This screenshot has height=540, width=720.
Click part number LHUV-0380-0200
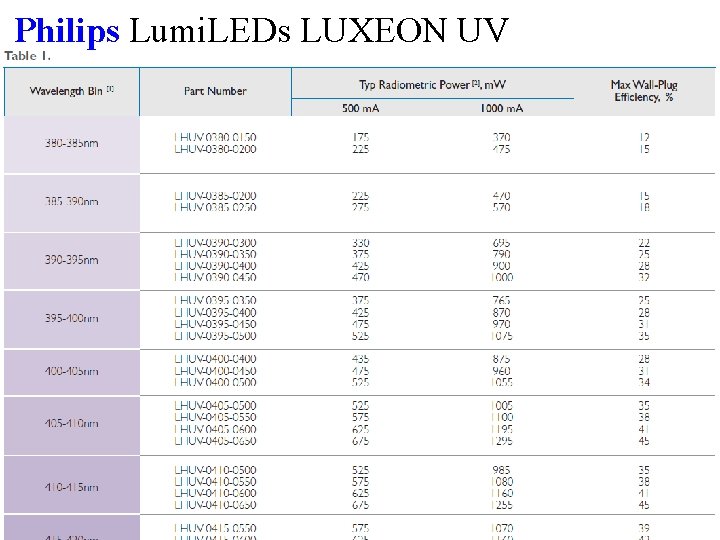215,149
